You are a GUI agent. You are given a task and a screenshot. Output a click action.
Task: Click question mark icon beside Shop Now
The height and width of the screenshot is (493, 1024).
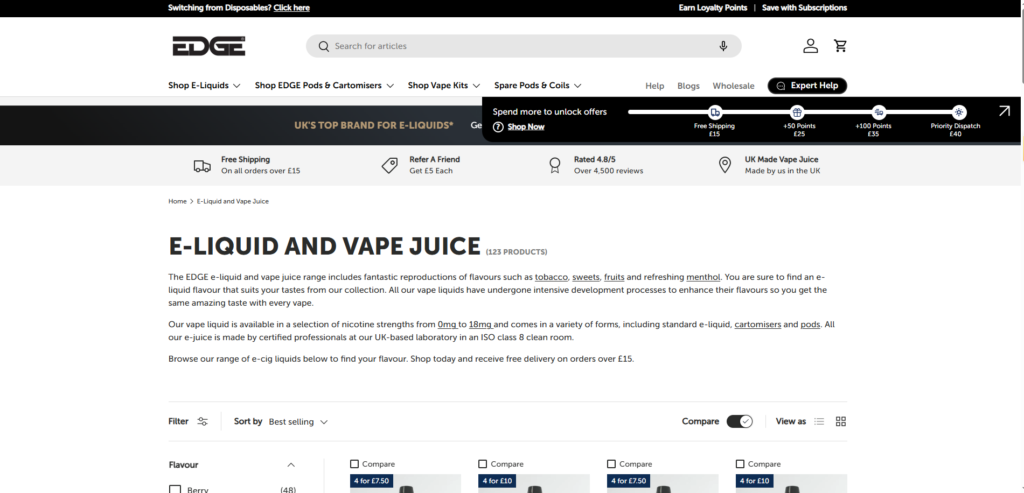[x=498, y=127]
